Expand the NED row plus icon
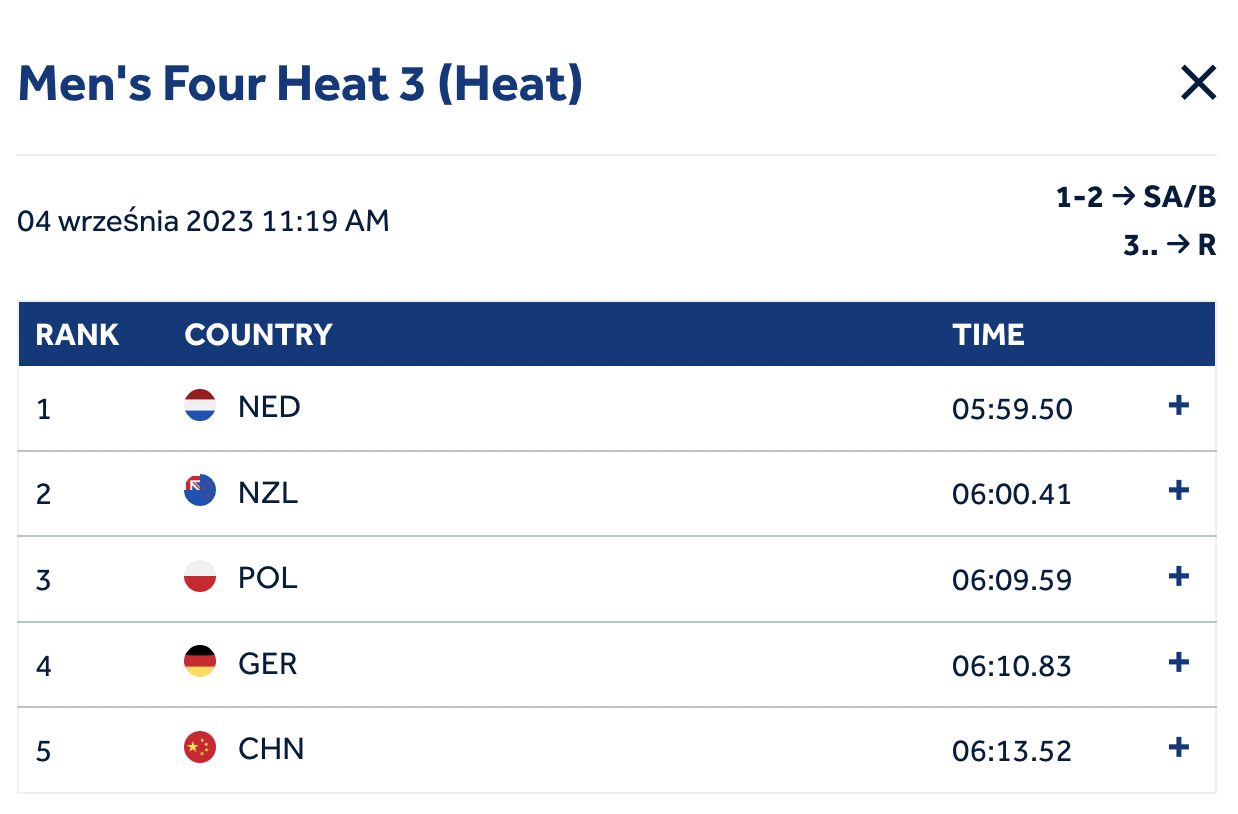 point(1179,405)
